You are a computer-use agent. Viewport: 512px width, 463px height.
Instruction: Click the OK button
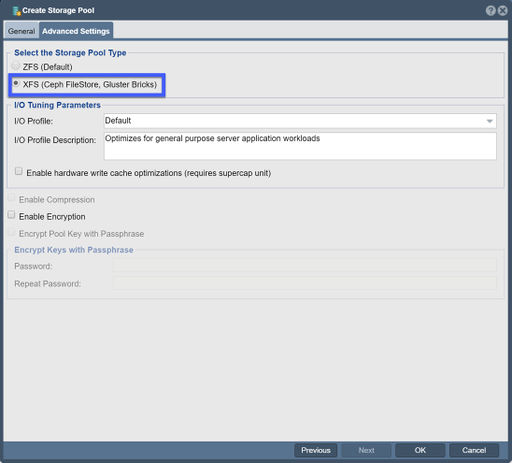420,450
